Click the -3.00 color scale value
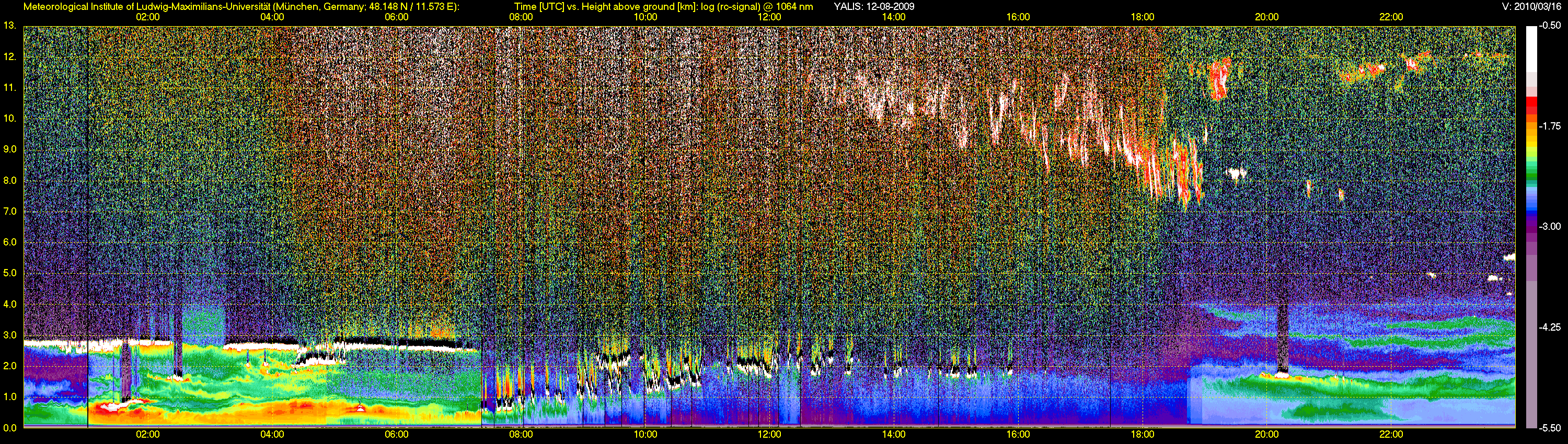 pos(1550,226)
